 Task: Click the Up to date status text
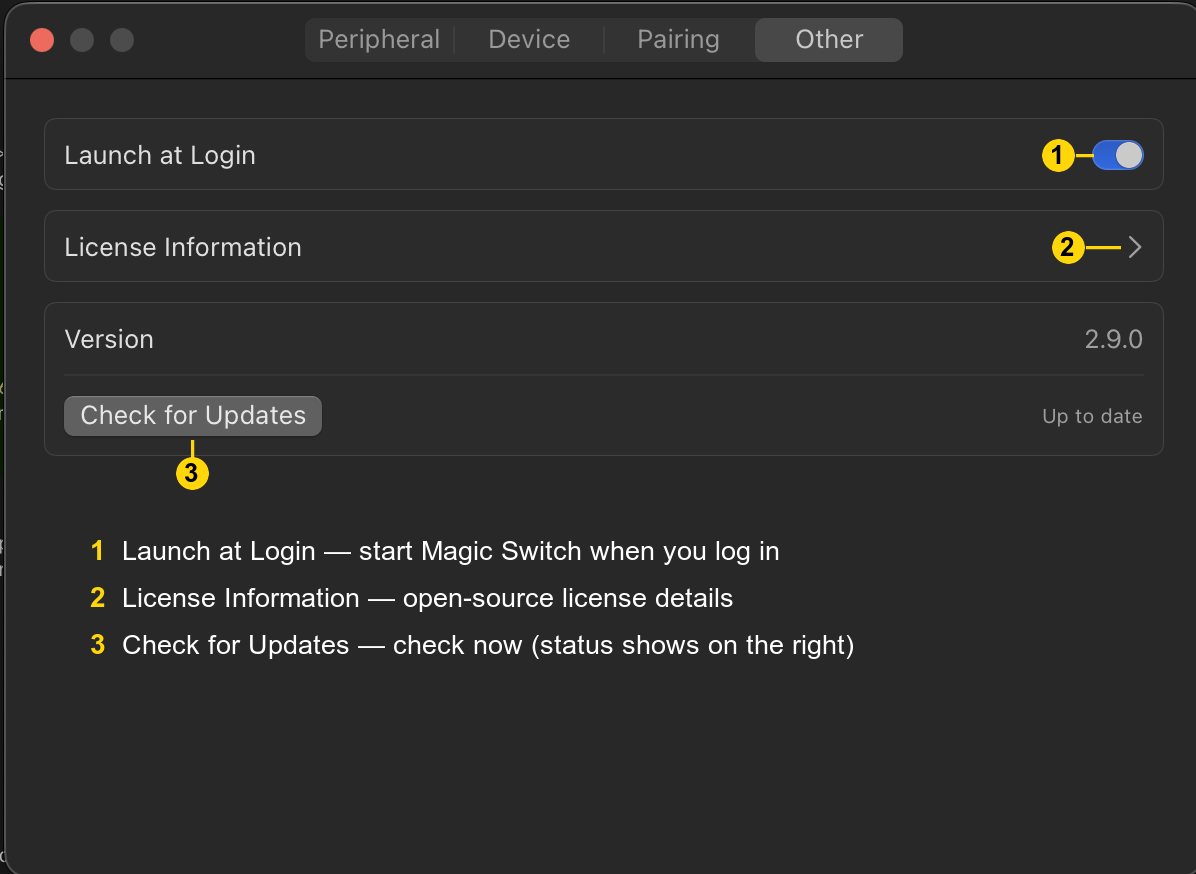point(1092,416)
